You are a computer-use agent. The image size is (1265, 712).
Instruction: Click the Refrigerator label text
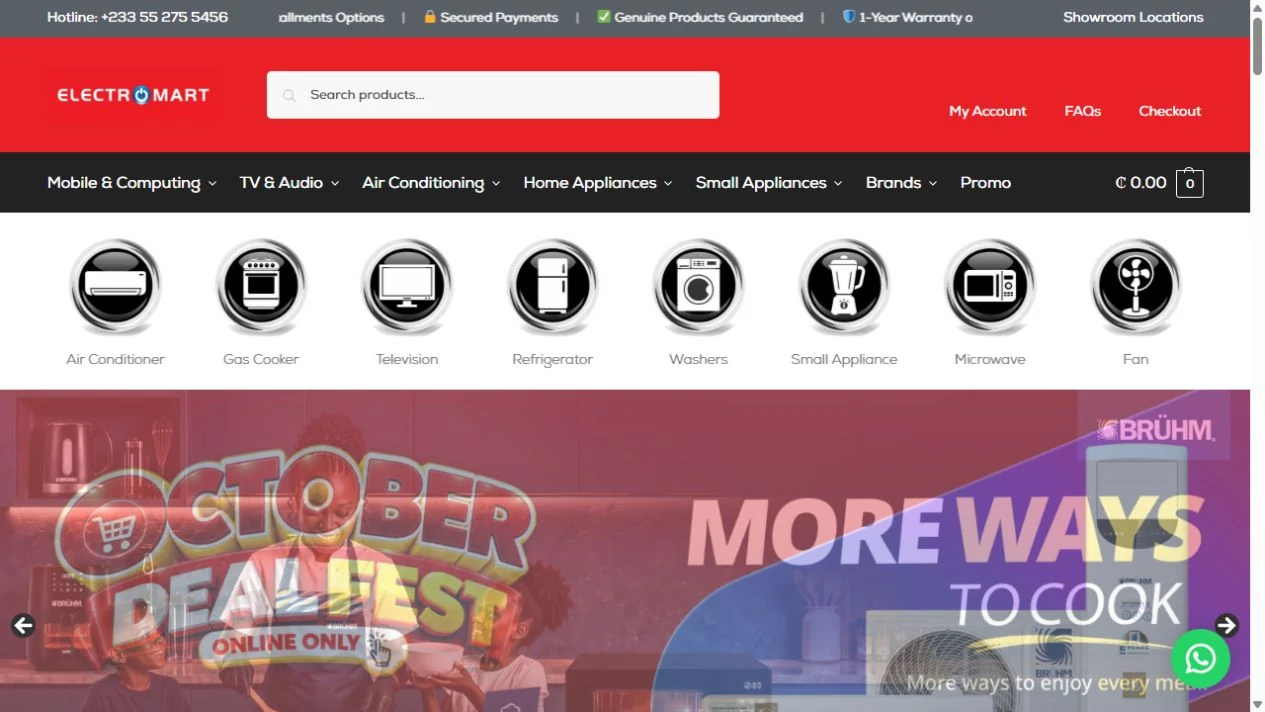click(553, 359)
